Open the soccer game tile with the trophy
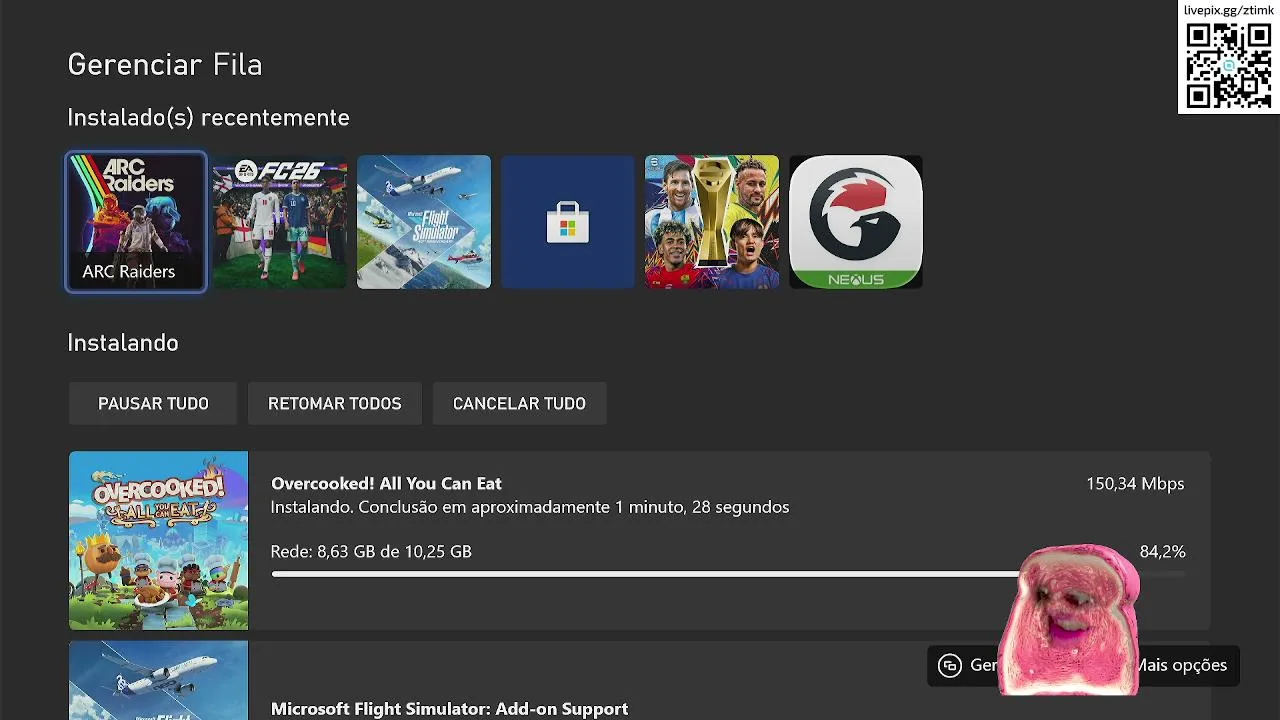This screenshot has height=720, width=1280. [712, 222]
